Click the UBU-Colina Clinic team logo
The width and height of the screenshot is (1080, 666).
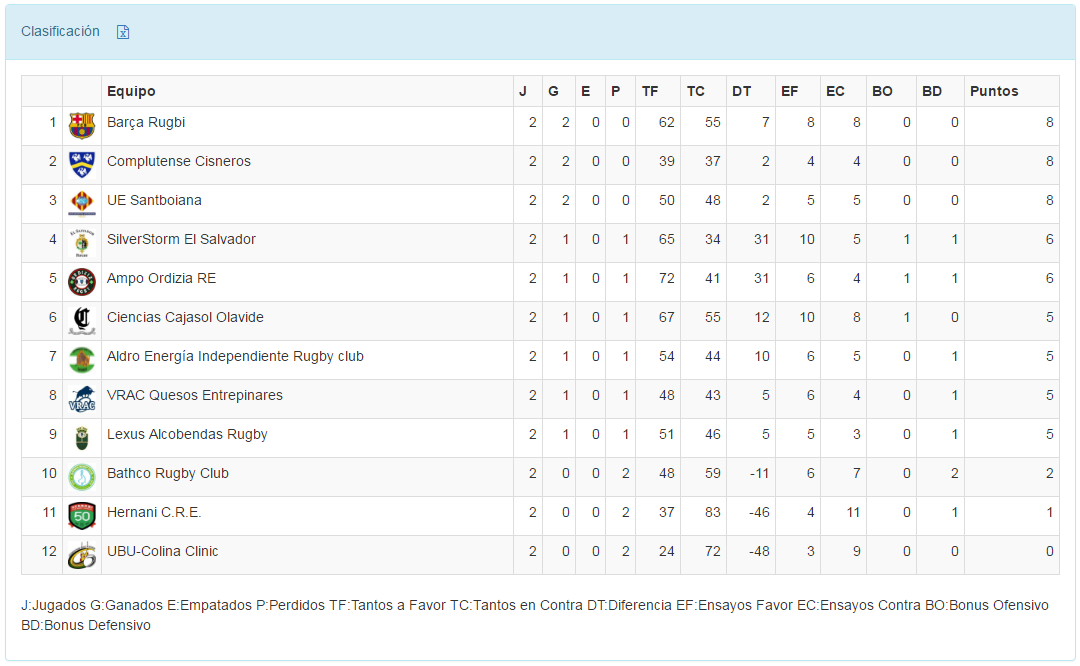(x=81, y=554)
